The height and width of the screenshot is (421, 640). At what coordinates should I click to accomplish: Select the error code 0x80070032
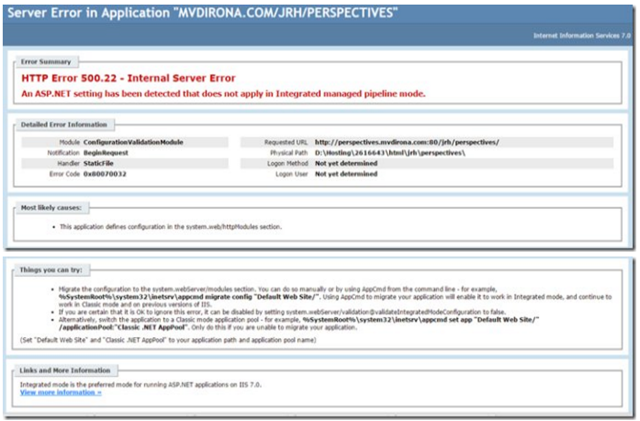(x=107, y=172)
